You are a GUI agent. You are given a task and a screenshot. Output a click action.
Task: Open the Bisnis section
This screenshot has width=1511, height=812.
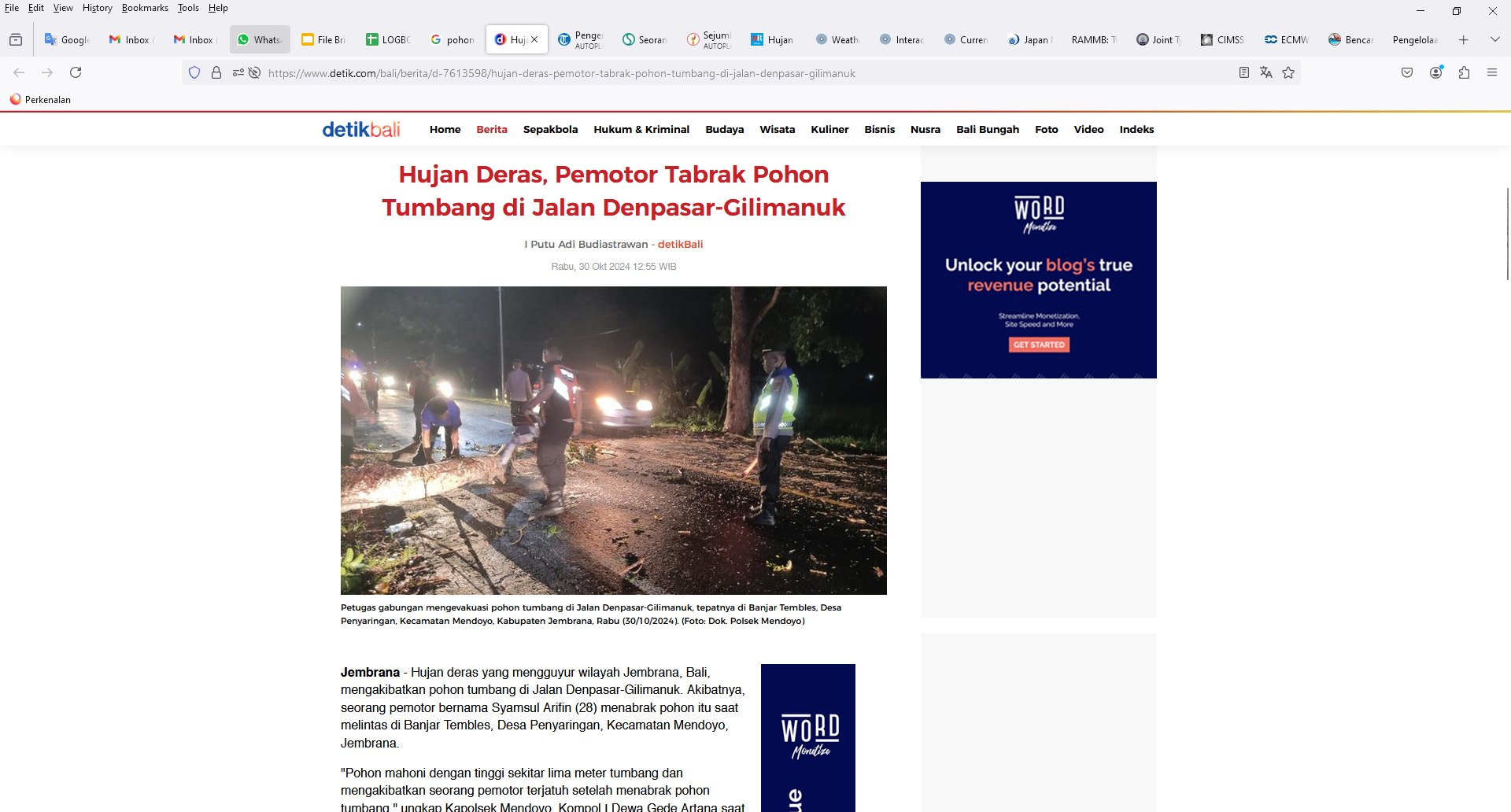pos(880,129)
